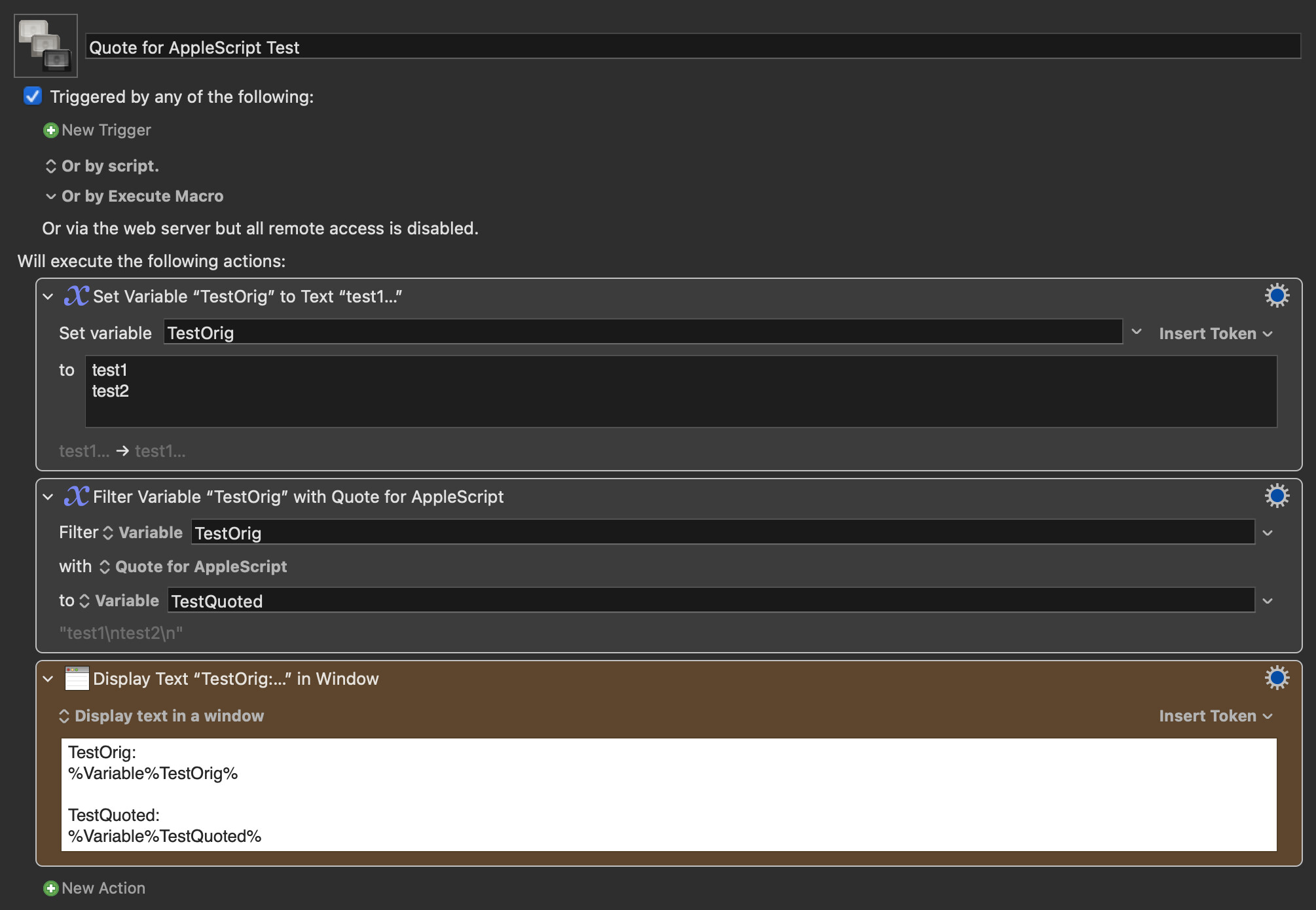Viewport: 1316px width, 910px height.
Task: Open gear menu of Filter Variable action
Action: click(1276, 496)
